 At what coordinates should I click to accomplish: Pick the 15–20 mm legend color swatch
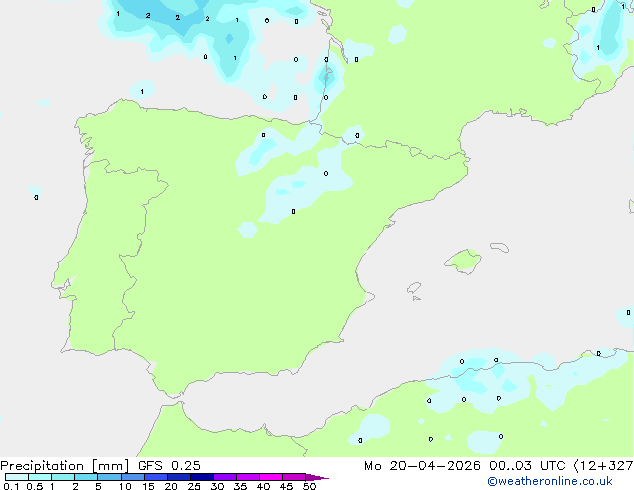[x=156, y=477]
